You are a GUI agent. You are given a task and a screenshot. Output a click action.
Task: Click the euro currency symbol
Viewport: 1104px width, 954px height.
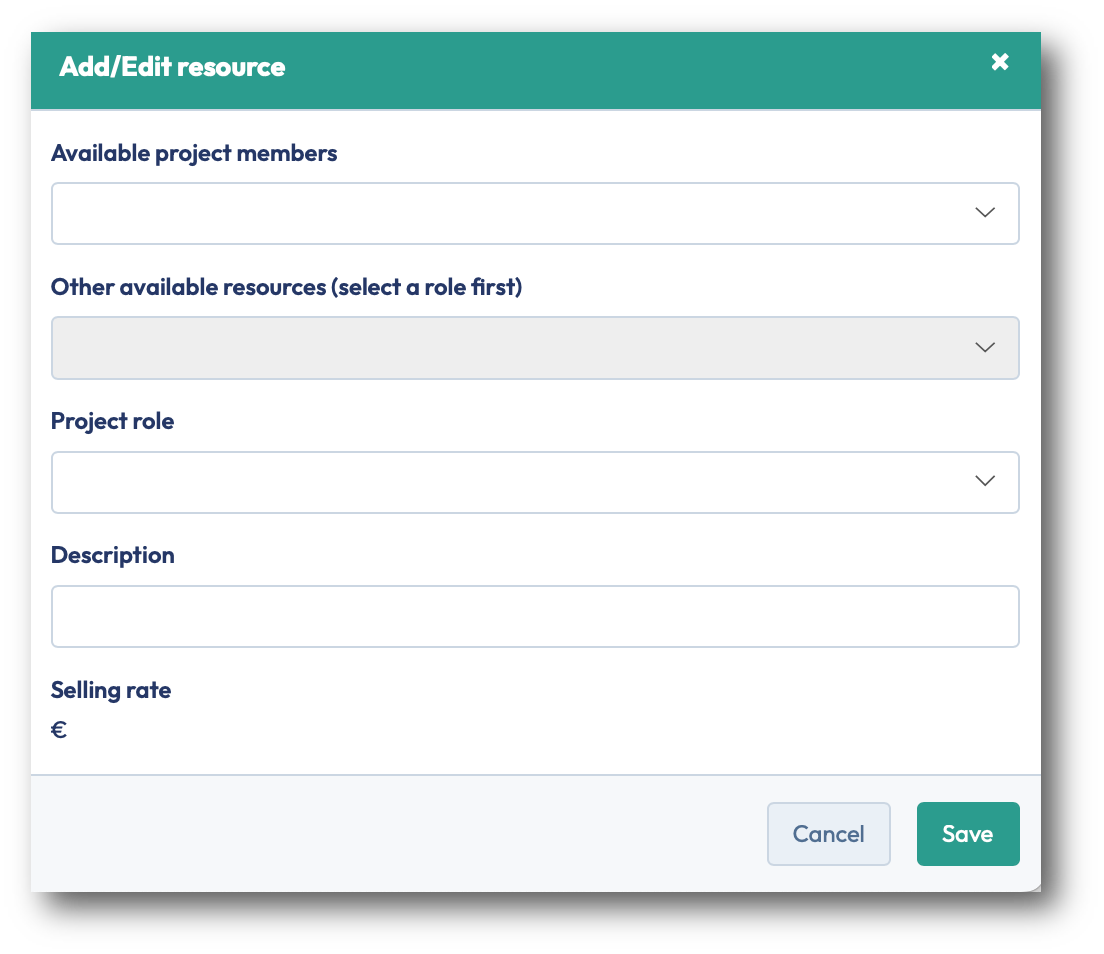[59, 730]
